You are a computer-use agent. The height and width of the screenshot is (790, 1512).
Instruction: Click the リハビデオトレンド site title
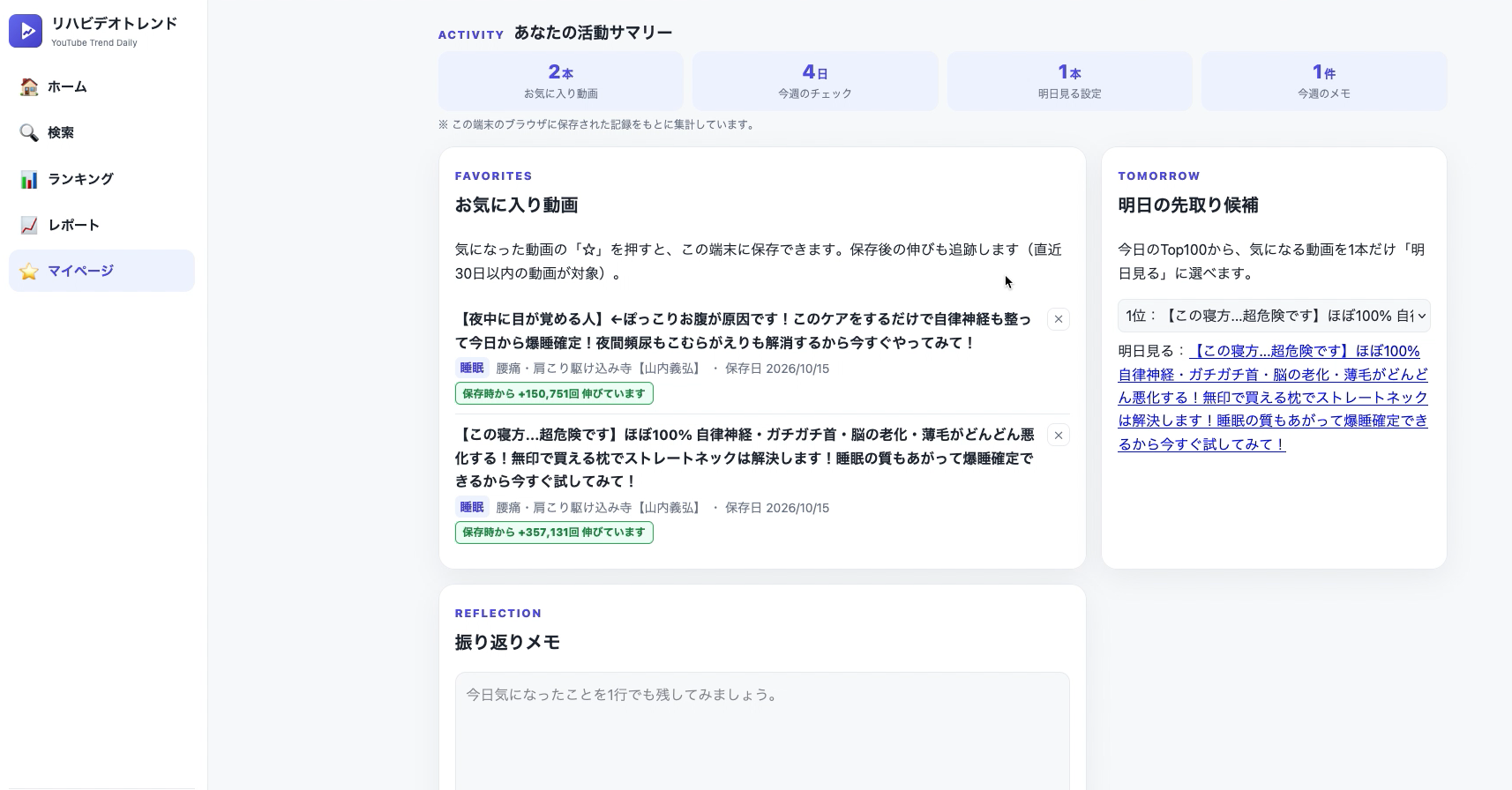(115, 24)
